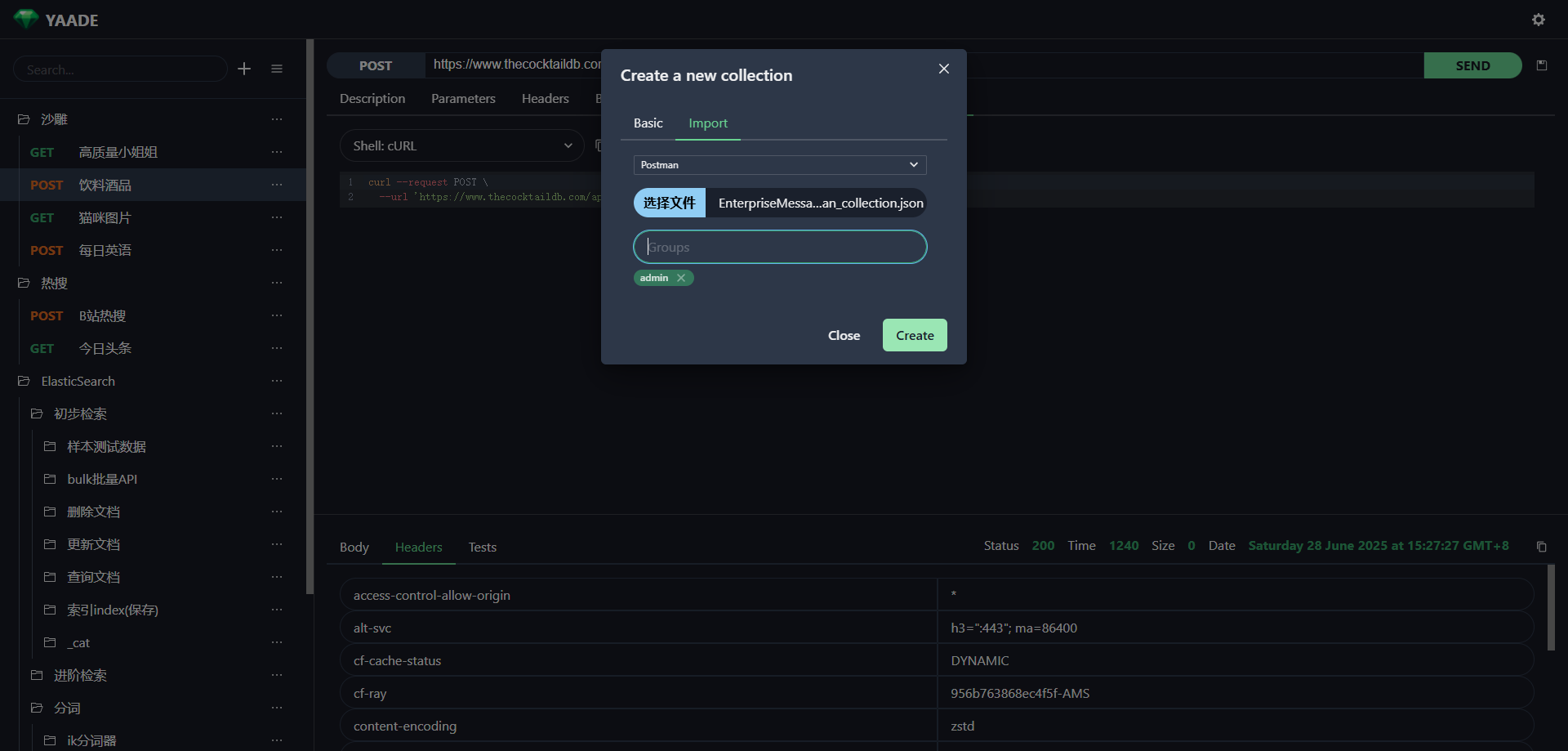
Task: Collapse the 热搜 collection folder
Action: pyautogui.click(x=24, y=284)
